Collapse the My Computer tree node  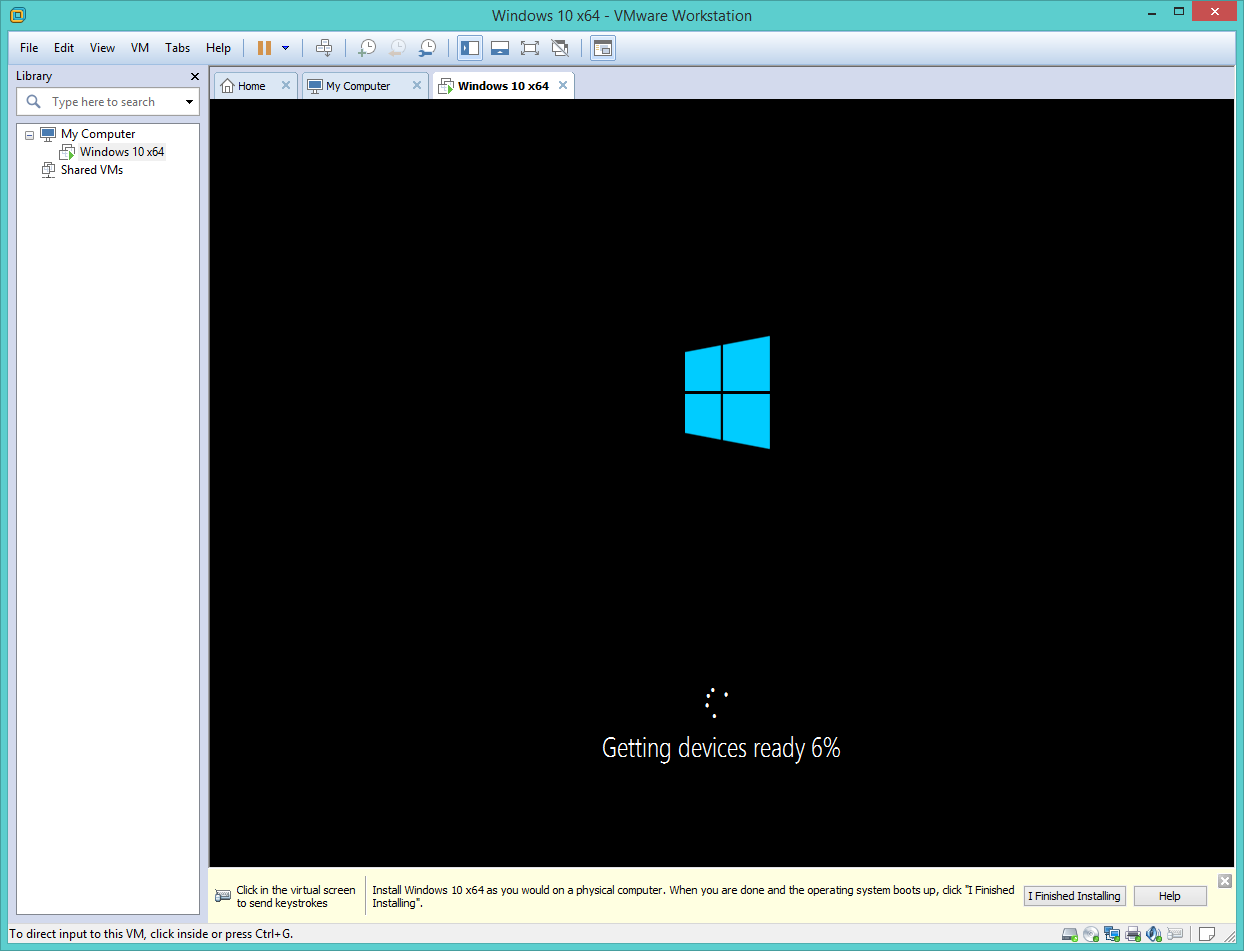pos(29,135)
